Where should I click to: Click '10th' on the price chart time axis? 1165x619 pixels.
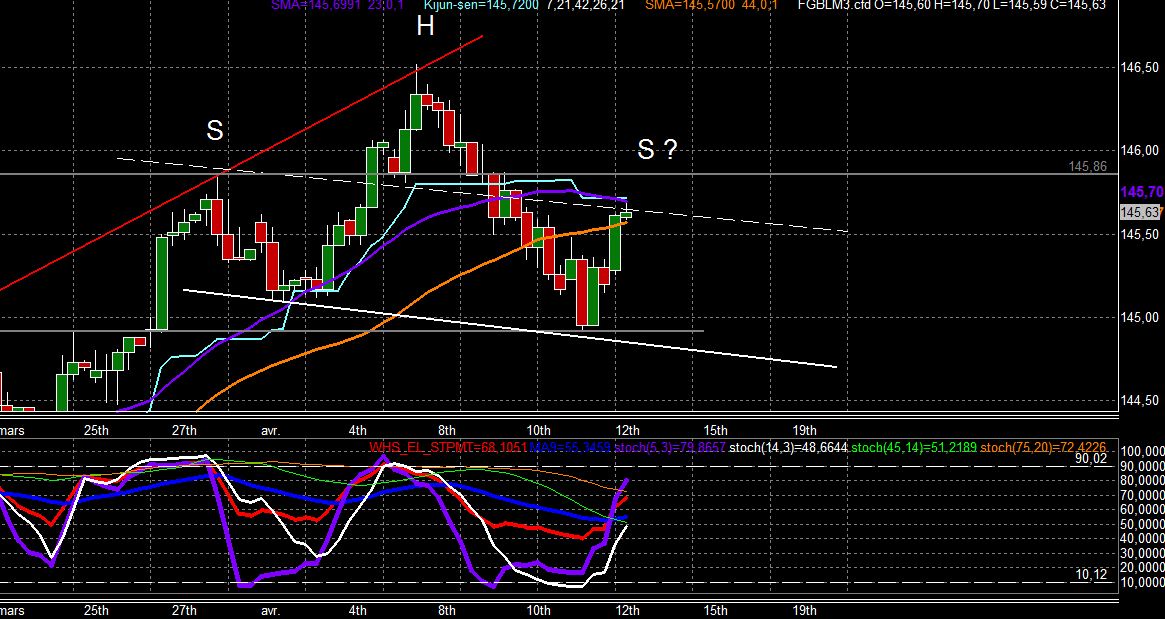pos(539,430)
